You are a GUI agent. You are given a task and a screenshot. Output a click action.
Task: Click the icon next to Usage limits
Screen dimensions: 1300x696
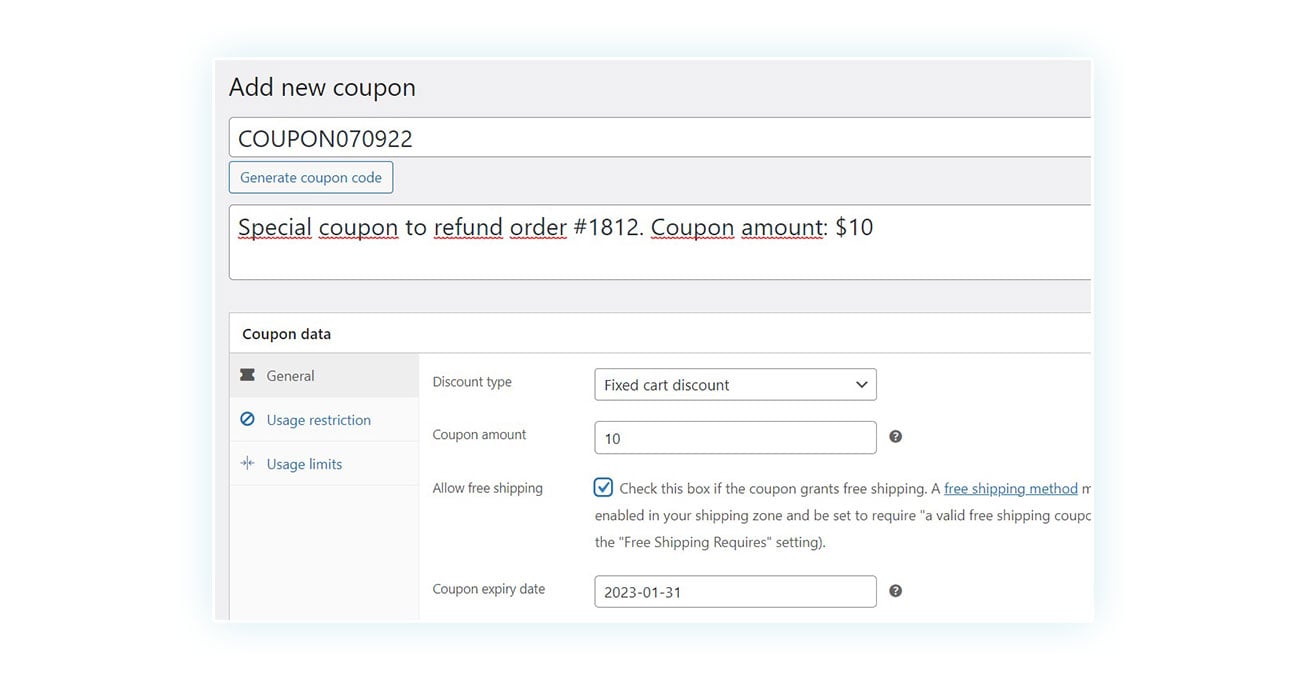click(x=247, y=463)
